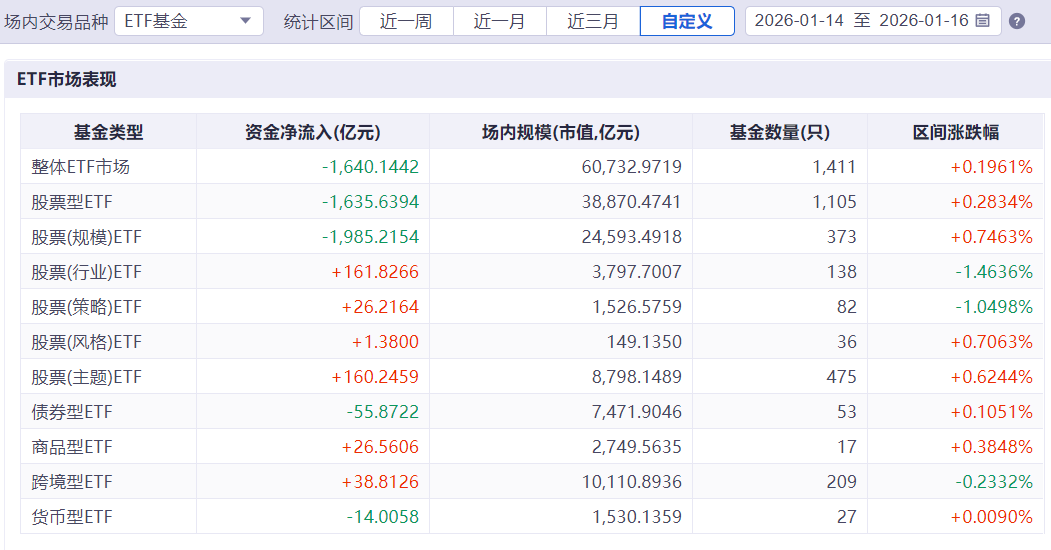Select the 商品型ETF row label
Screen dimensions: 1051x550
click(x=72, y=447)
